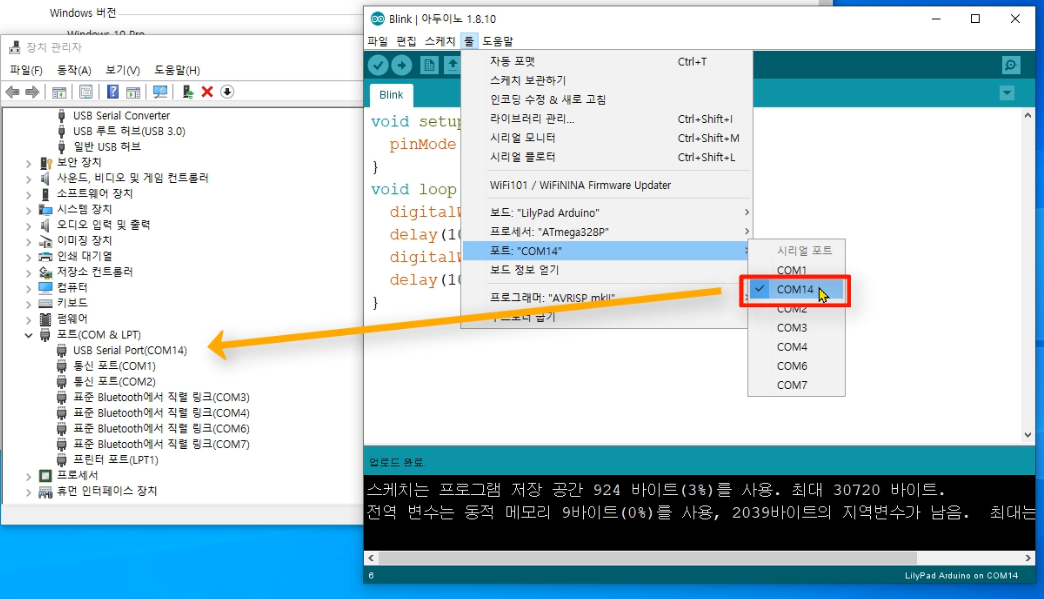1044x599 pixels.
Task: Click Scan for hardware changes monitor icon
Action: coord(160,92)
